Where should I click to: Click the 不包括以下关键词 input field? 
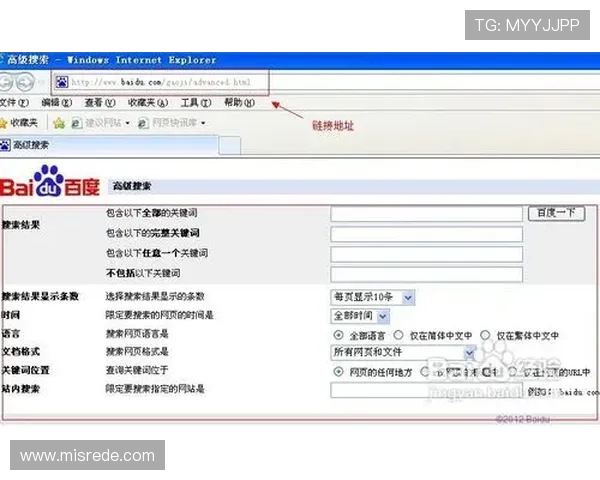point(427,274)
